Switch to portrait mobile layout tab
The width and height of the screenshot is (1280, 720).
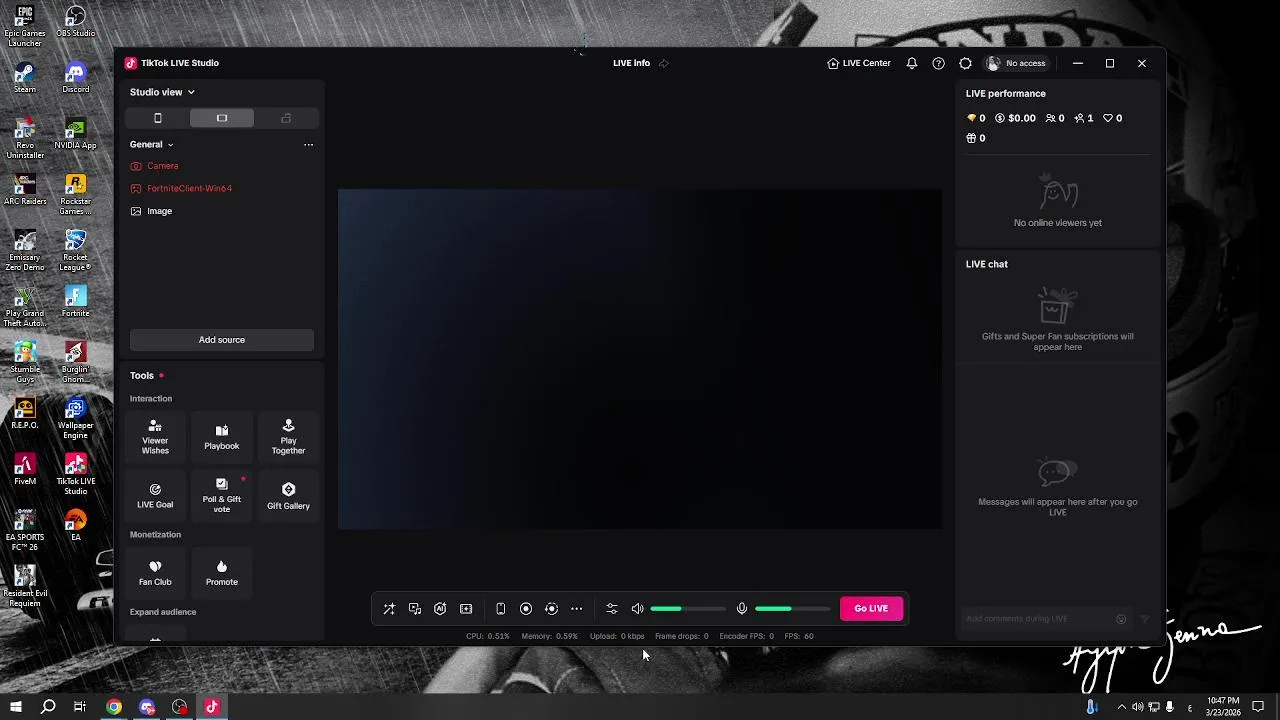158,118
